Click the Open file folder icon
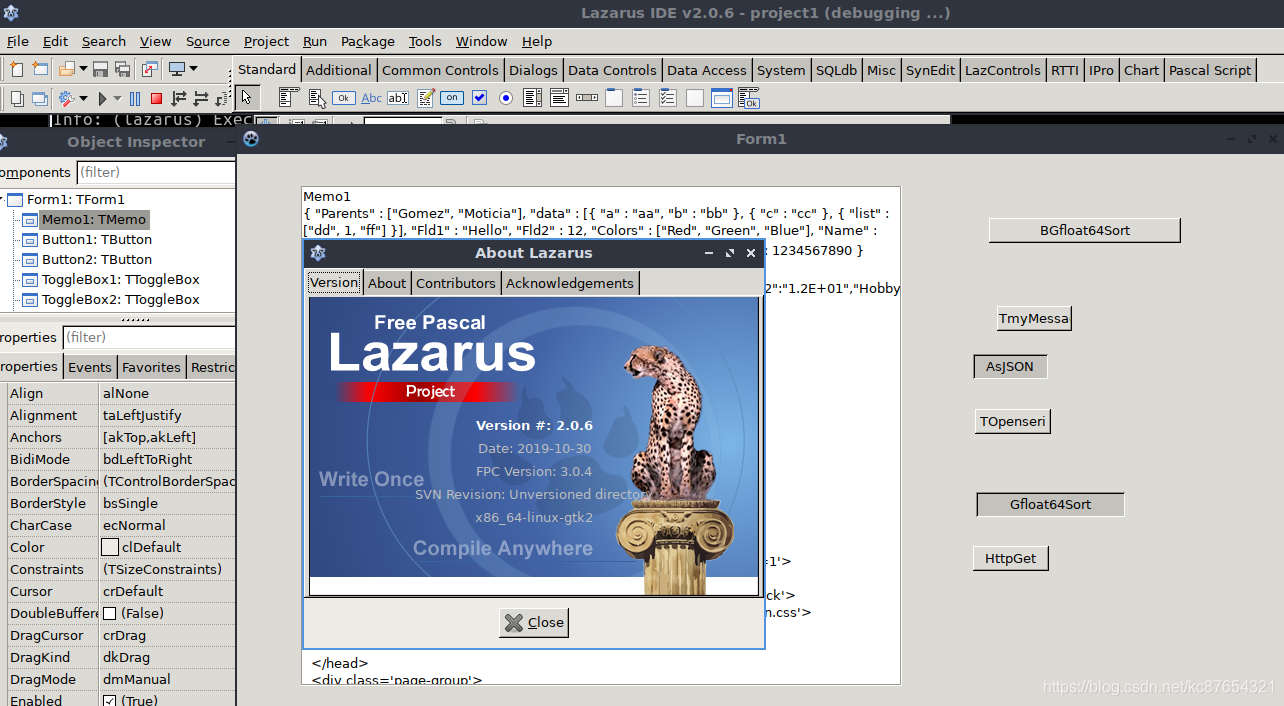The width and height of the screenshot is (1284, 706). coord(67,69)
